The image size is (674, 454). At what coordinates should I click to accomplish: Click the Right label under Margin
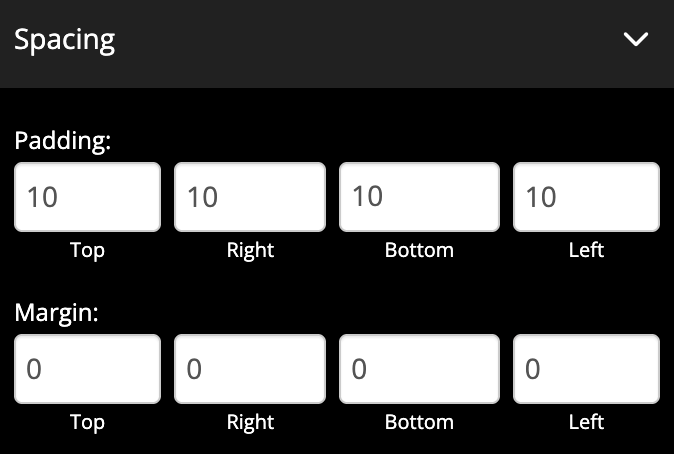250,422
